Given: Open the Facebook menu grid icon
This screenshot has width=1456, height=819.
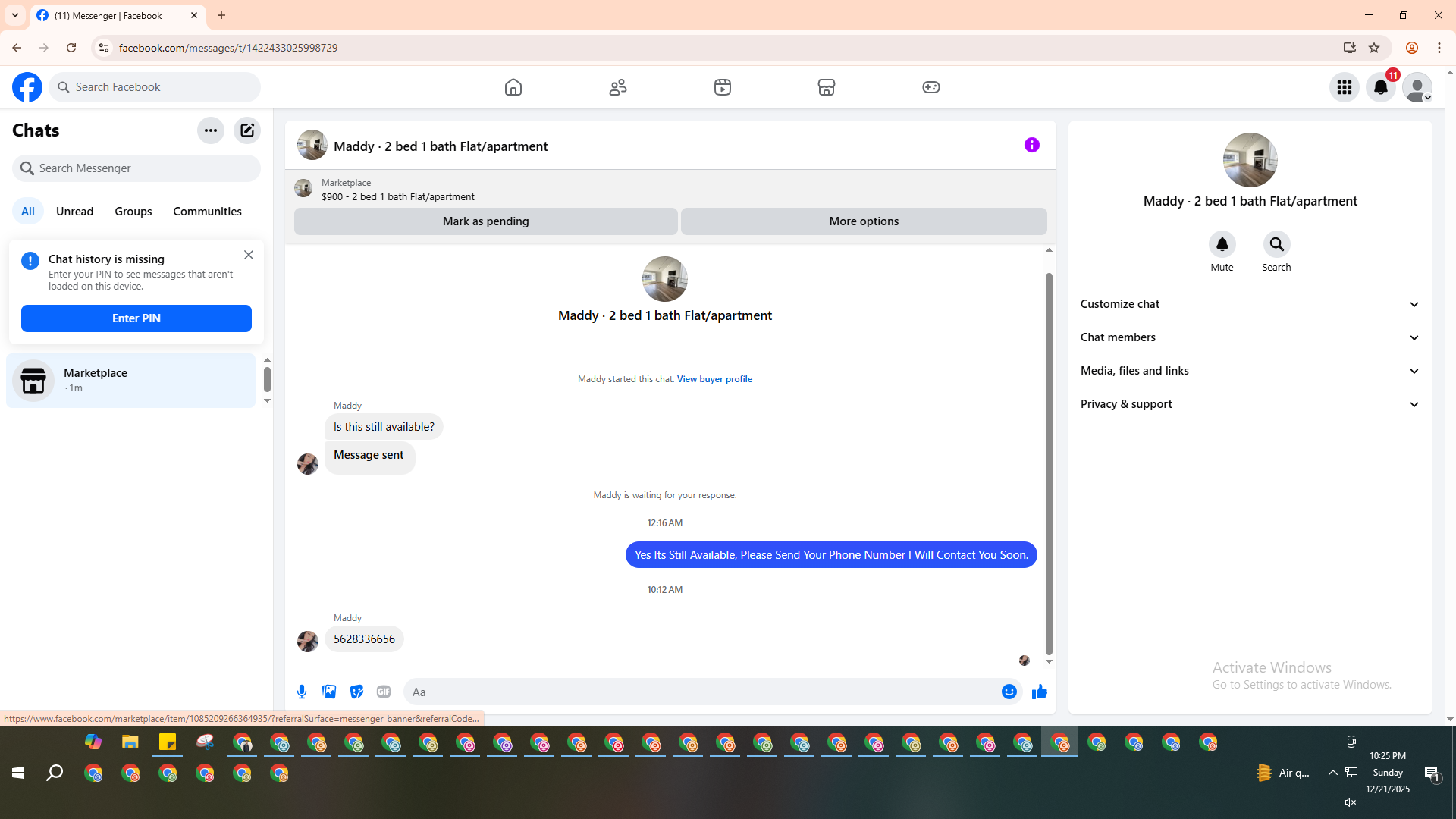Looking at the screenshot, I should pyautogui.click(x=1345, y=87).
